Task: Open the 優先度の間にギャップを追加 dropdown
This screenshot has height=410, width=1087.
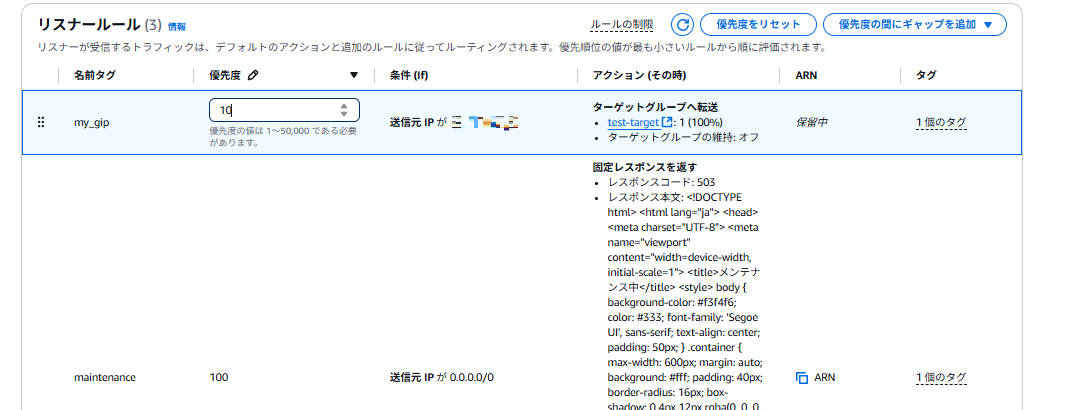Action: pyautogui.click(x=915, y=25)
